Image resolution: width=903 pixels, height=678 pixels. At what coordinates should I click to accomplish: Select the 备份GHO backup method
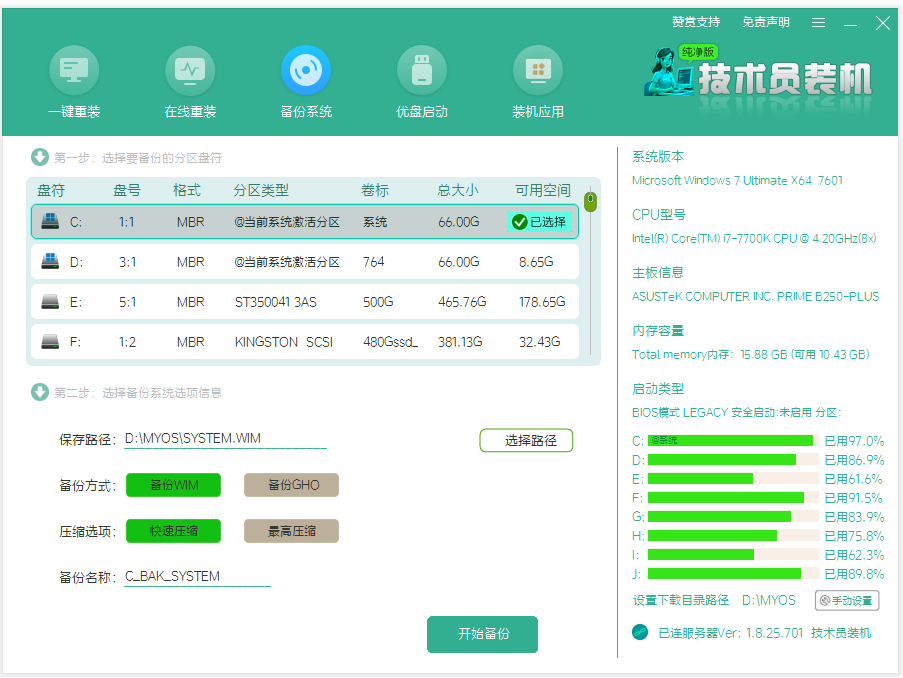pyautogui.click(x=291, y=485)
